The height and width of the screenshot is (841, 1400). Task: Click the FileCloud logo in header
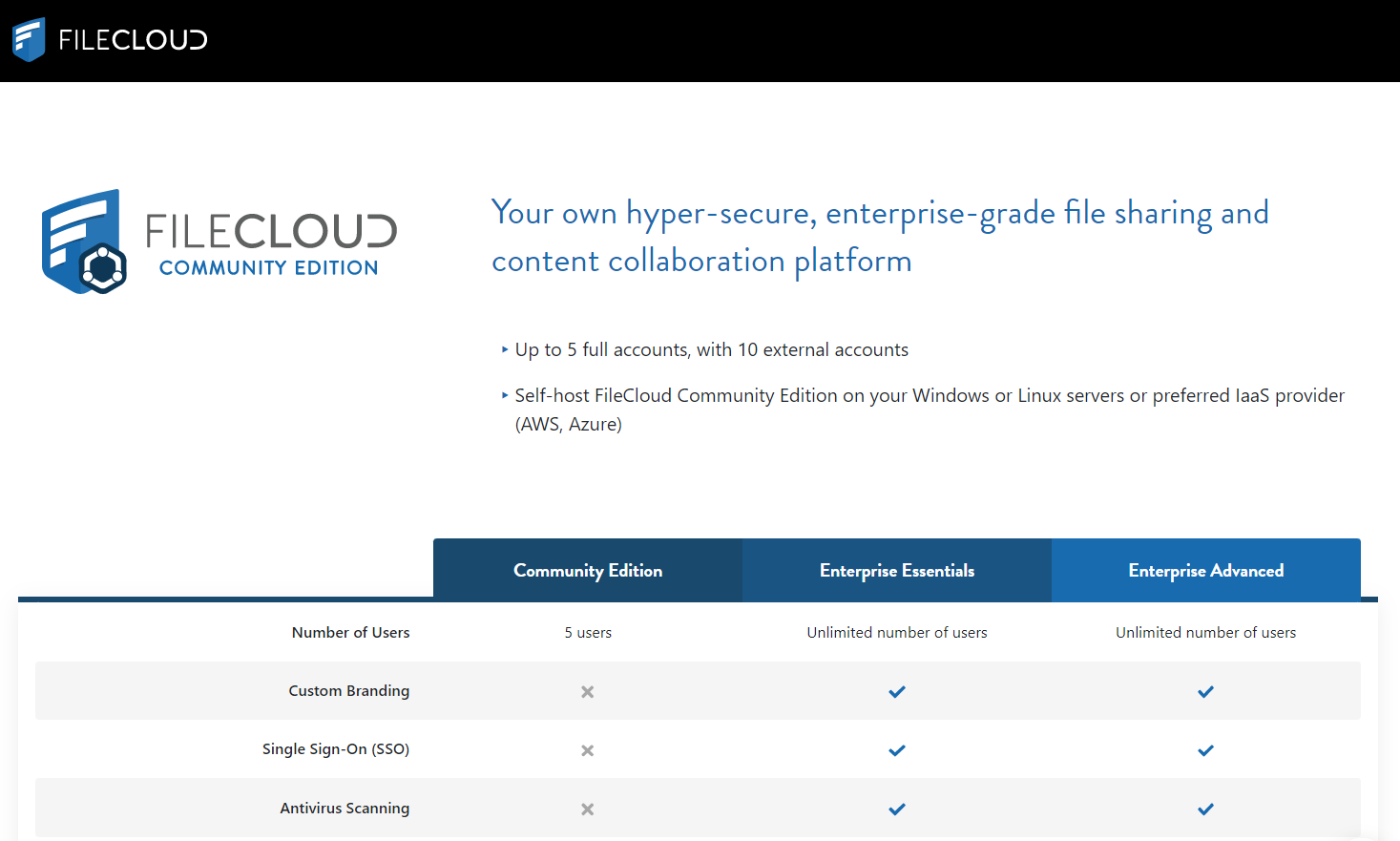pos(110,40)
